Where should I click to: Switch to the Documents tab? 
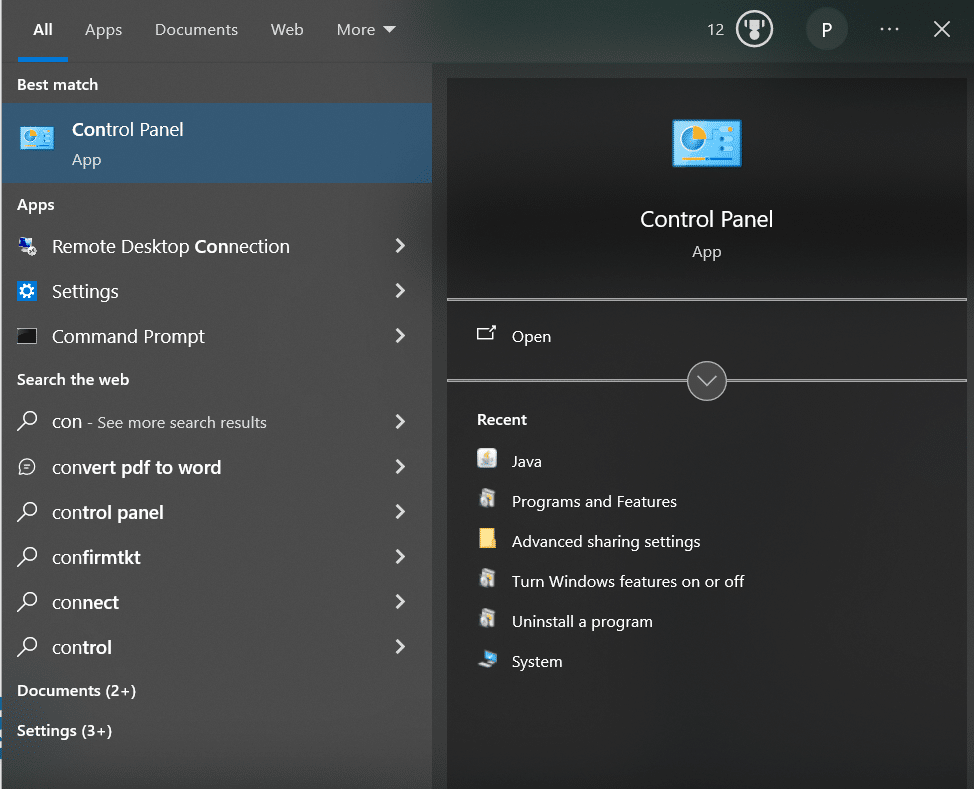[x=196, y=29]
